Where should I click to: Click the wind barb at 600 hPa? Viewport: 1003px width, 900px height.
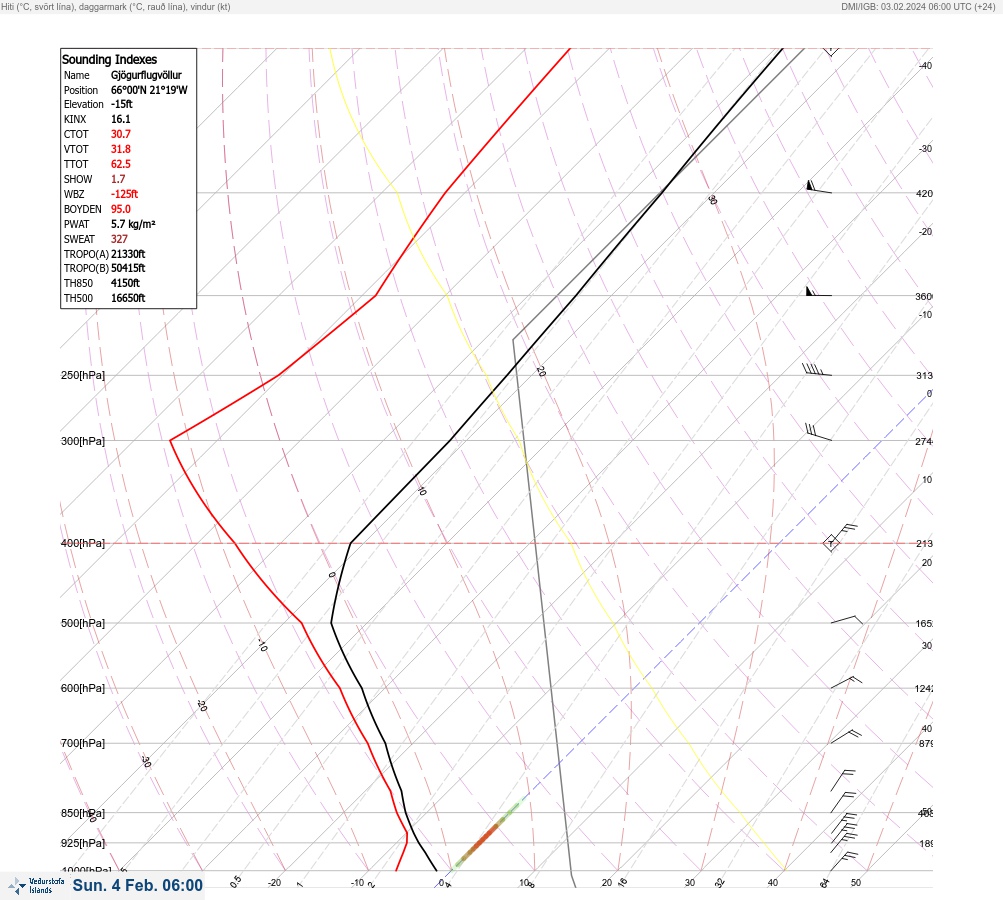[x=846, y=682]
